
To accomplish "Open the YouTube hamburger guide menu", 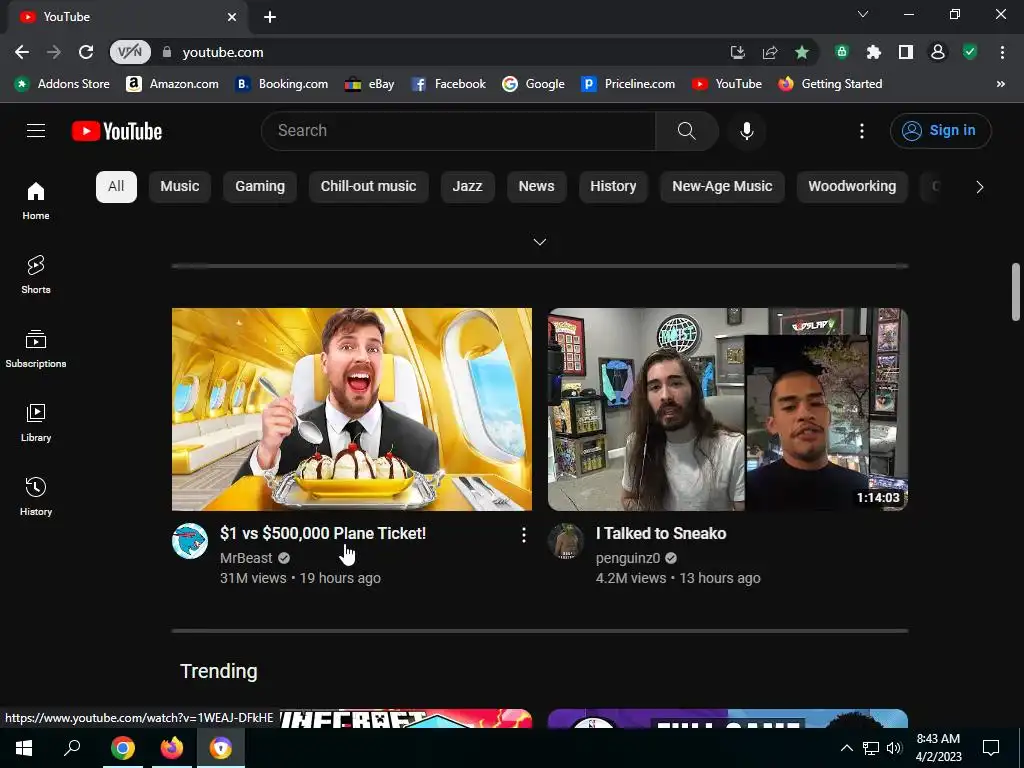I will tap(36, 131).
